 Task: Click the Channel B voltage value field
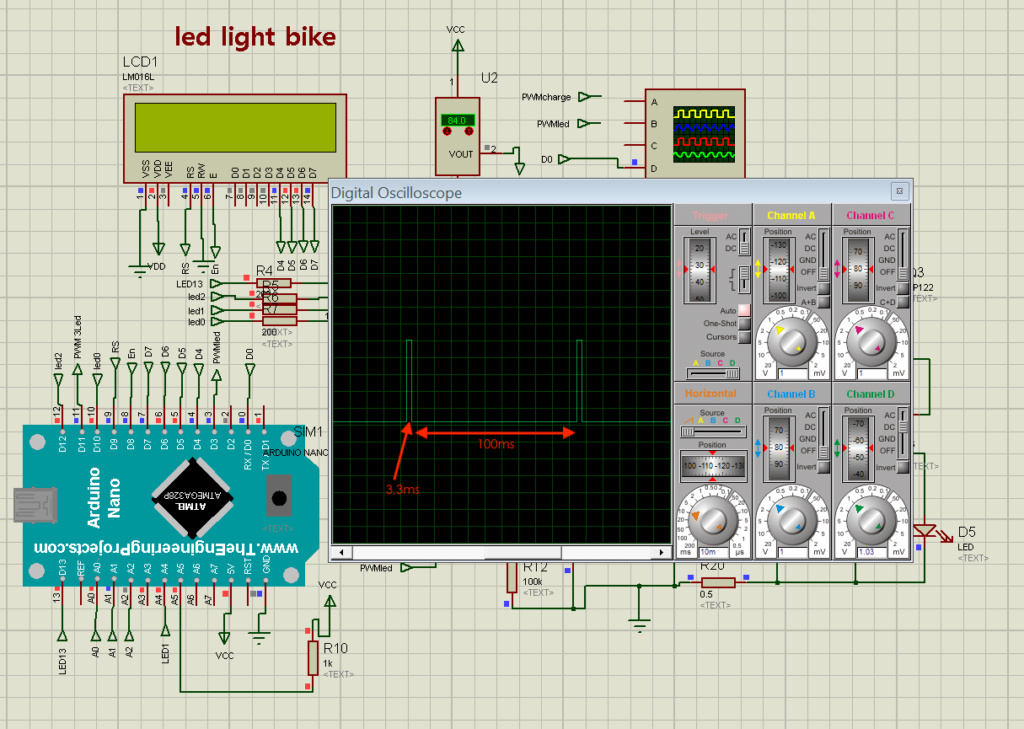pyautogui.click(x=792, y=552)
